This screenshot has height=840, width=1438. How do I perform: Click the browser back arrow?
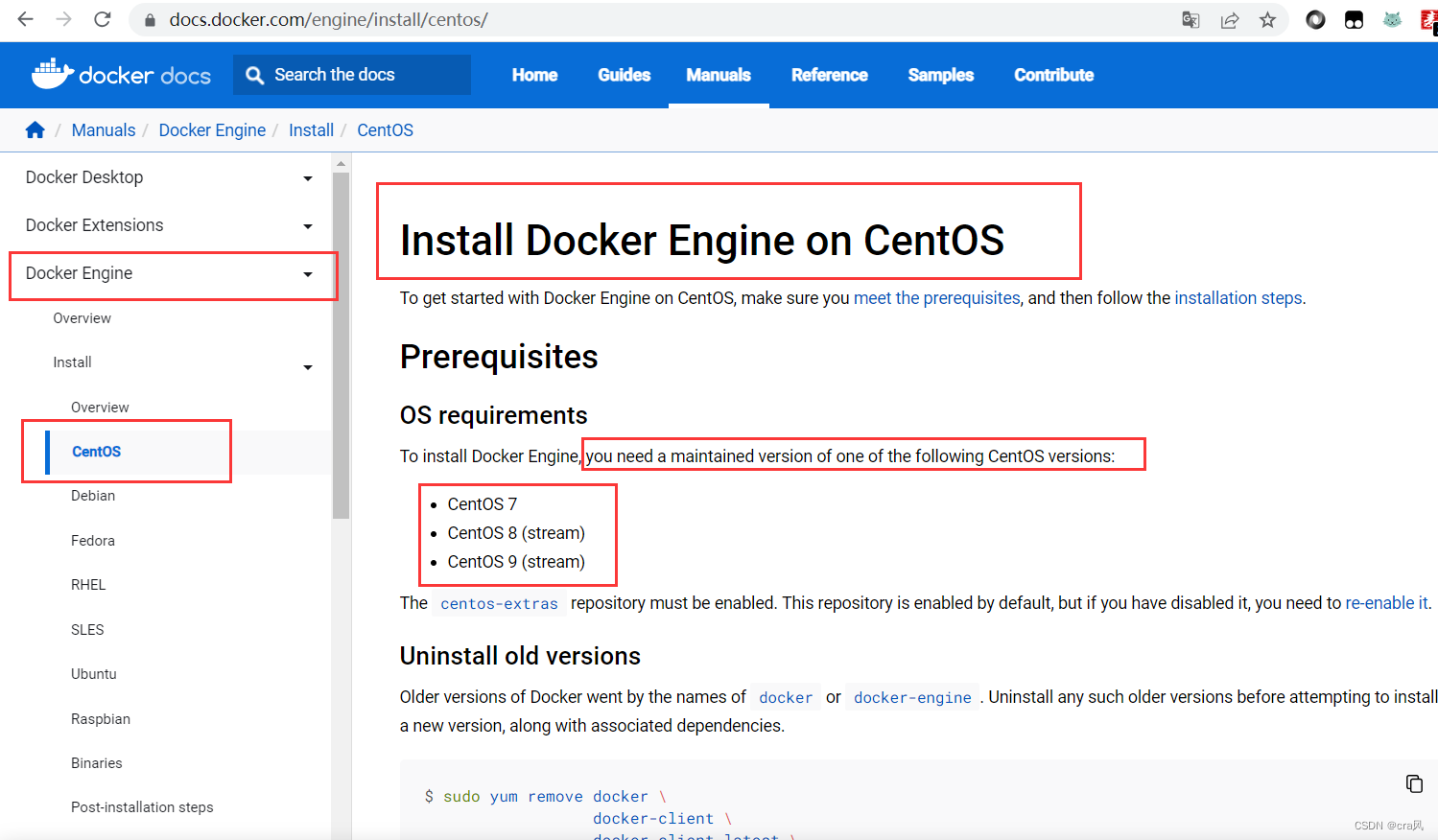click(26, 19)
